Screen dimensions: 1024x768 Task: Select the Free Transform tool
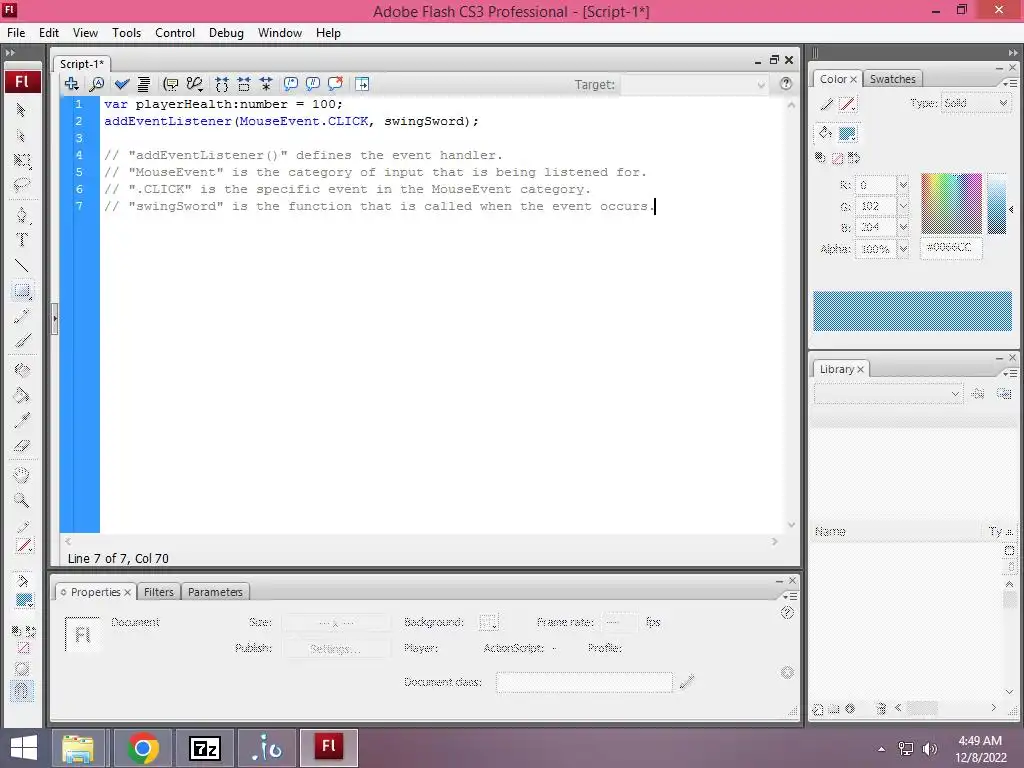(22, 161)
